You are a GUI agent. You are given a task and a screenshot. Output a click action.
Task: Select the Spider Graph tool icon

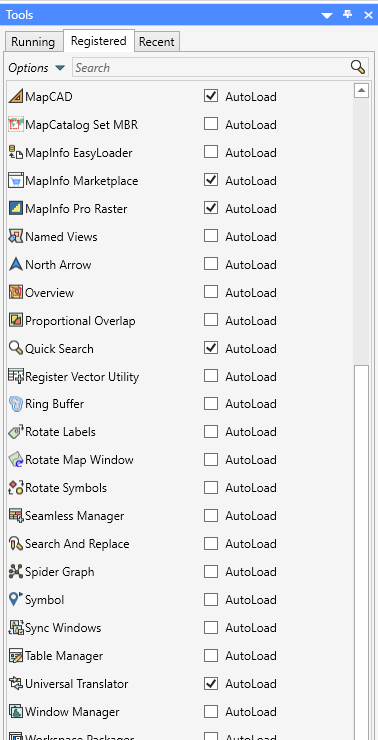coord(16,572)
